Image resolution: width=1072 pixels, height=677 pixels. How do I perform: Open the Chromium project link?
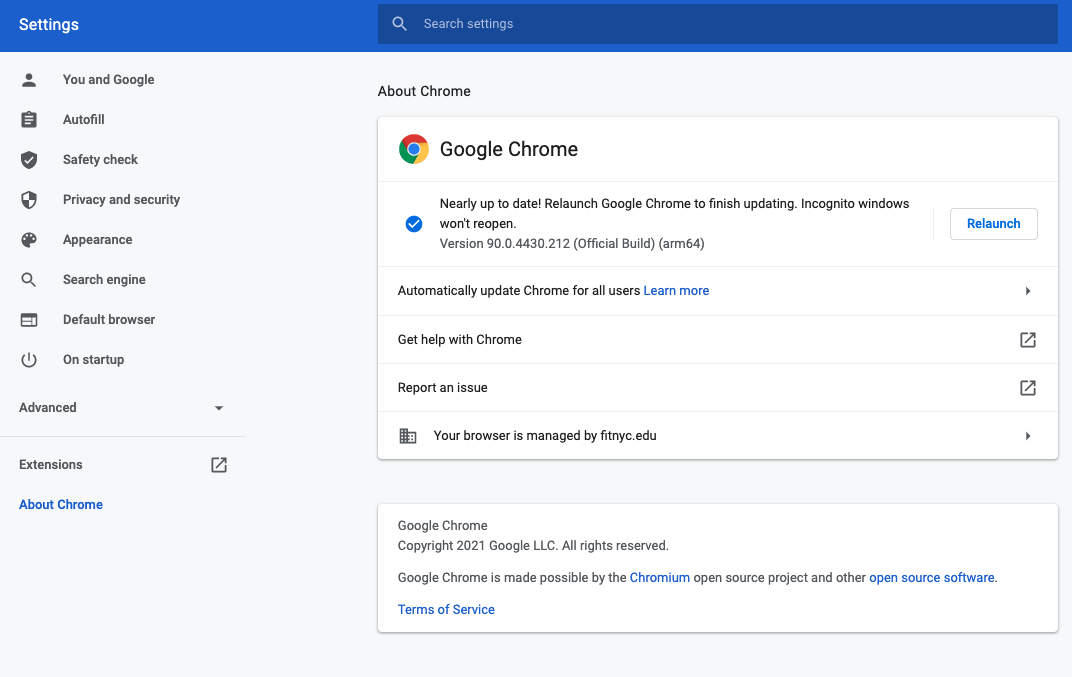(x=659, y=578)
